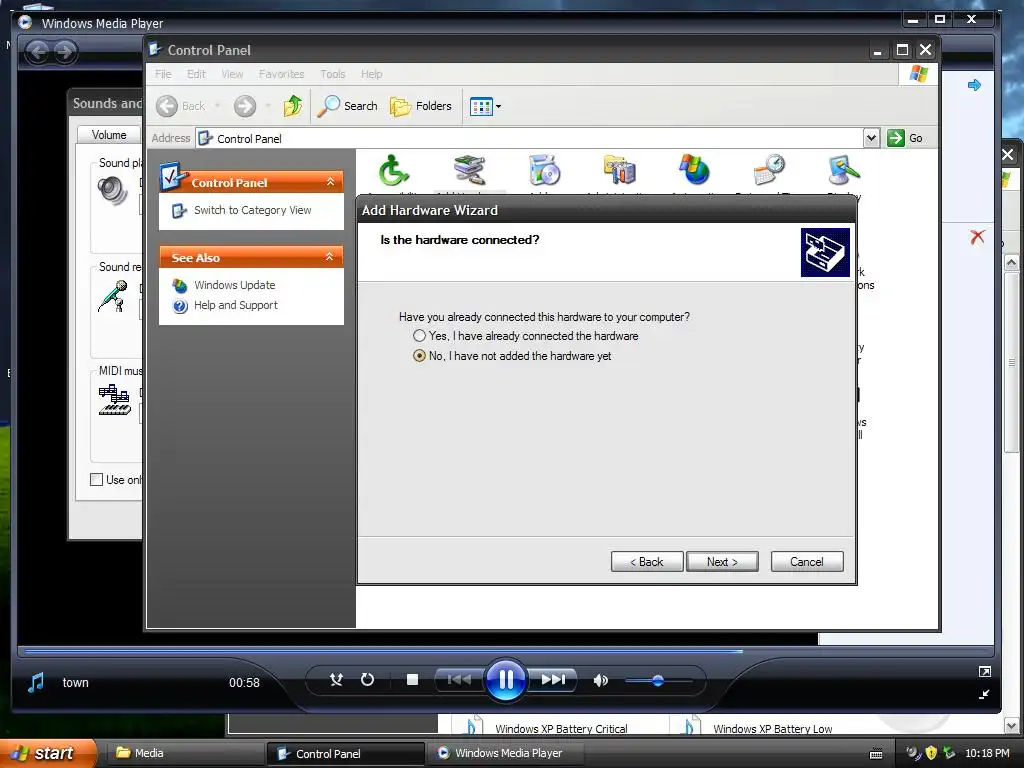Screen dimensions: 1024x768
Task: Click the Address field showing Control Panel
Action: (530, 138)
